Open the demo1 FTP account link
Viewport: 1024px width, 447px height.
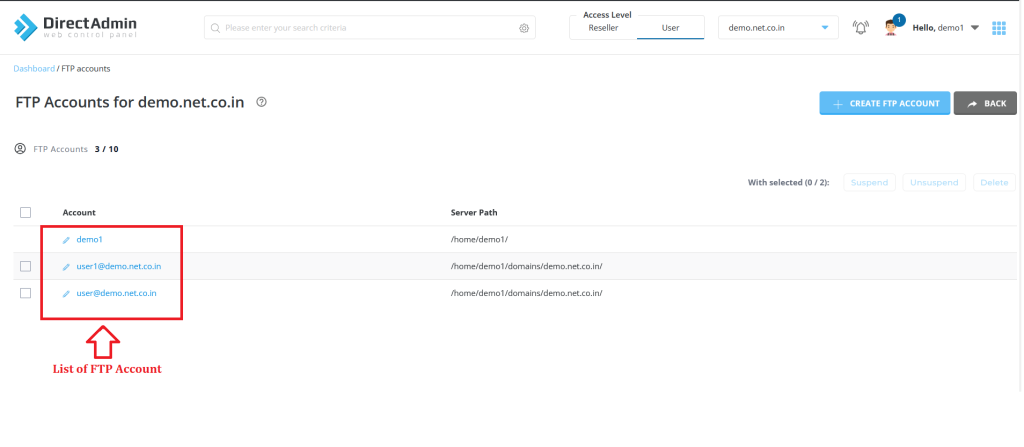(89, 239)
